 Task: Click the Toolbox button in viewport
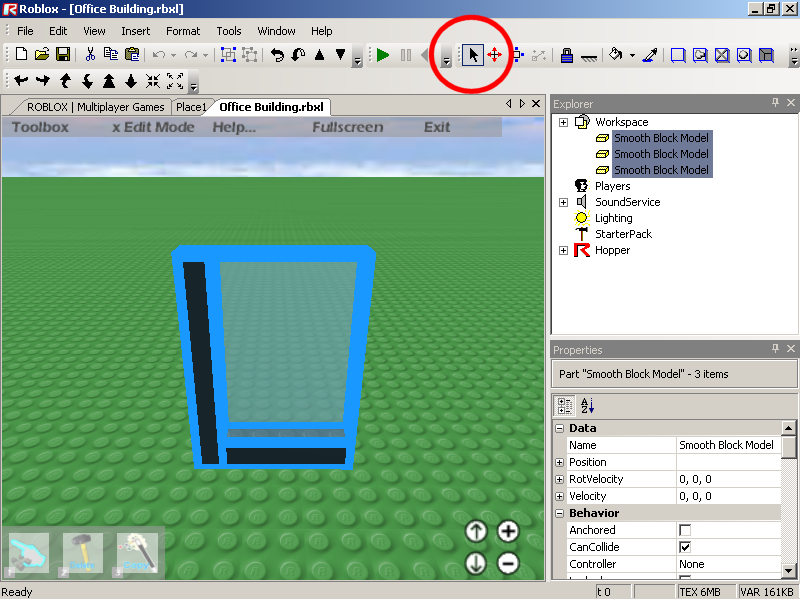point(40,127)
